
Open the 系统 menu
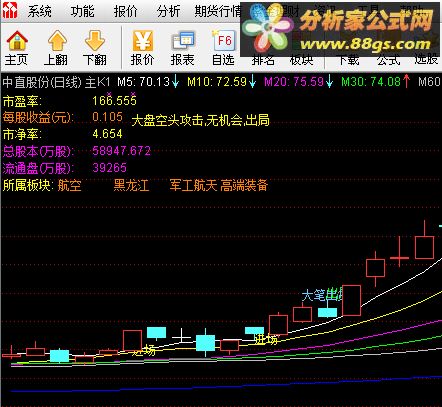click(x=39, y=11)
